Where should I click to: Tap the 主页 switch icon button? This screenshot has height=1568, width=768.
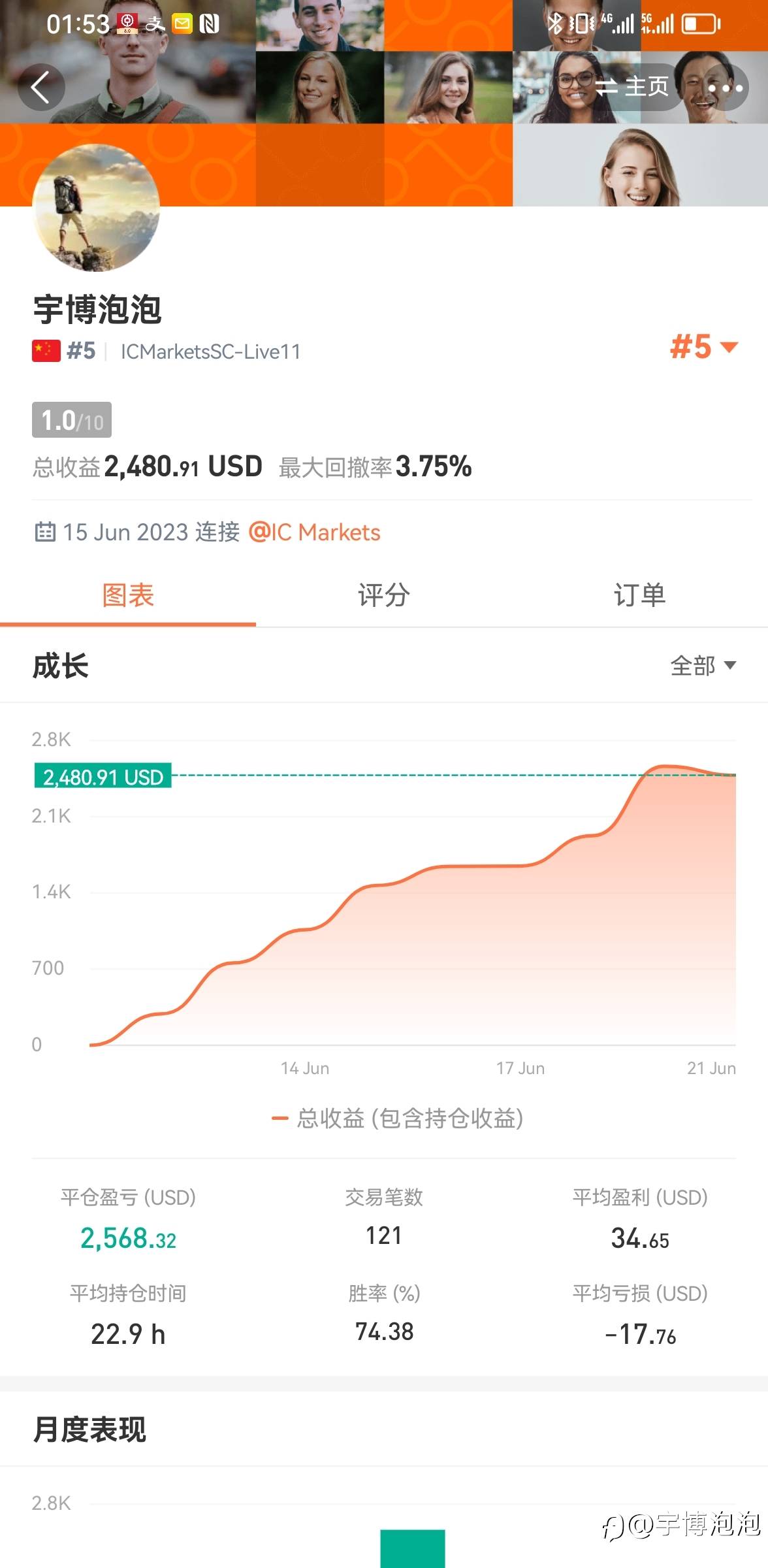632,86
